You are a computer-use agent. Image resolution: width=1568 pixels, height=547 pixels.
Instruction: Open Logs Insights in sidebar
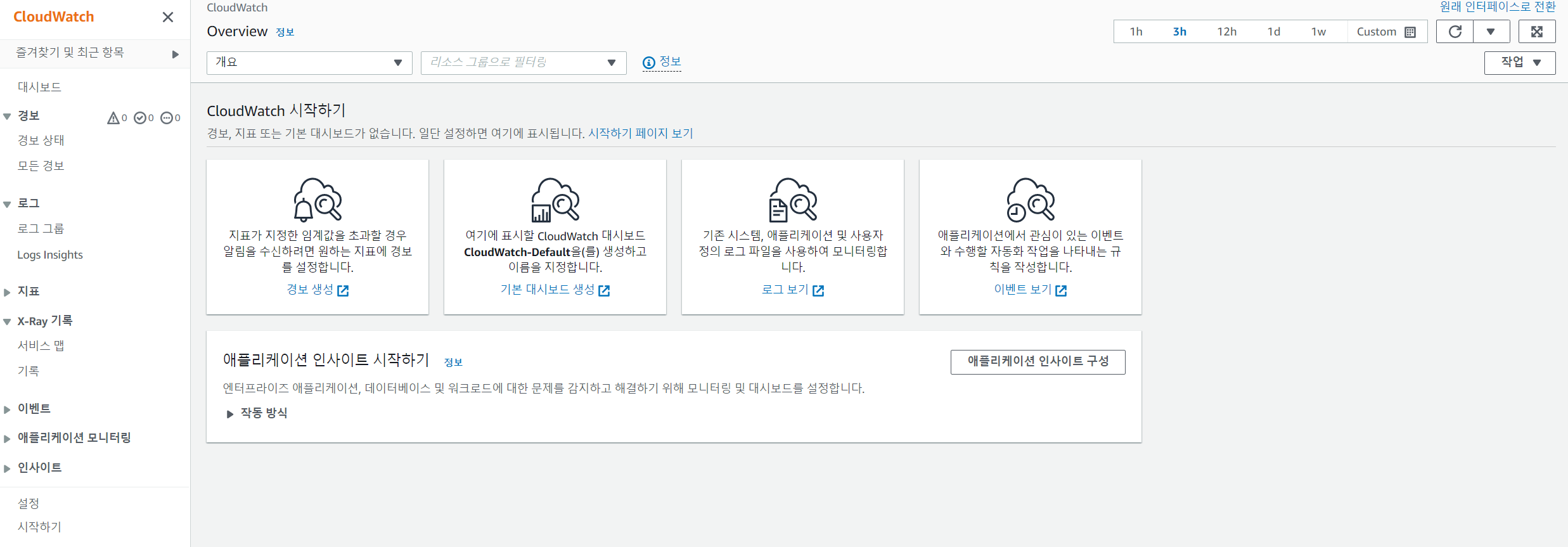pyautogui.click(x=50, y=255)
